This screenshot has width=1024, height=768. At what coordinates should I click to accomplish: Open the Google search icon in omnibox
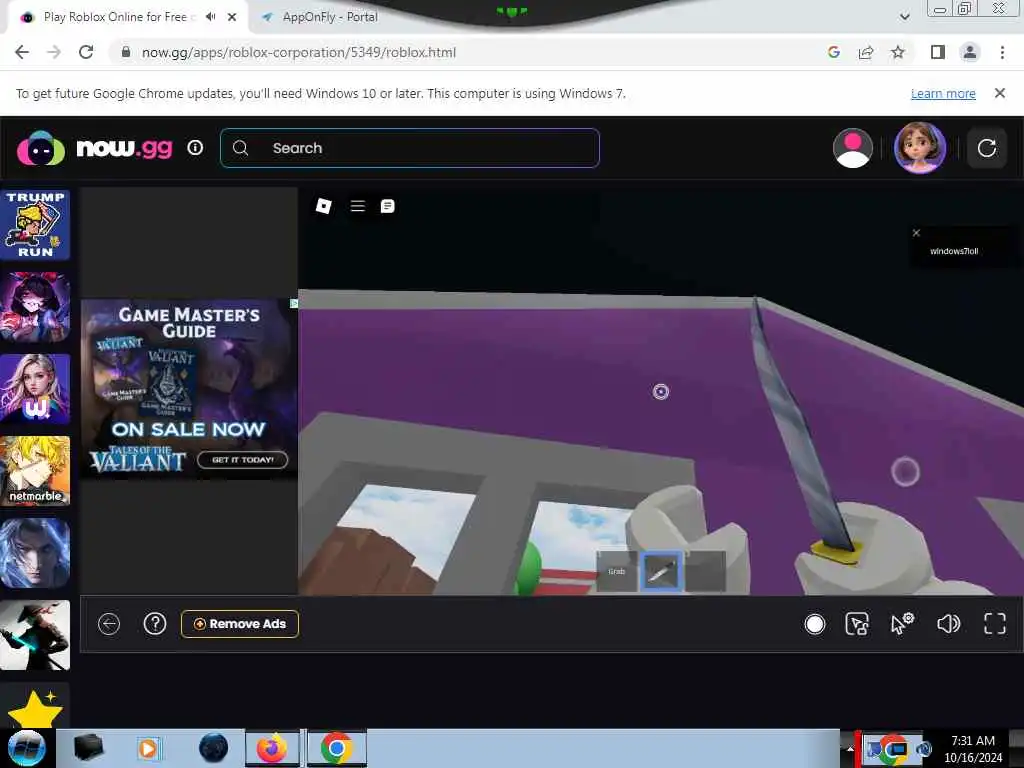[x=833, y=52]
